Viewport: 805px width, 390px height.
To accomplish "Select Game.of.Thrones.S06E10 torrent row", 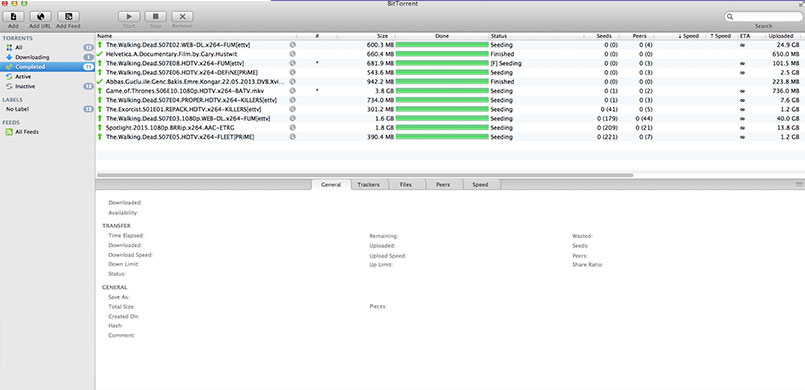I will (450, 91).
